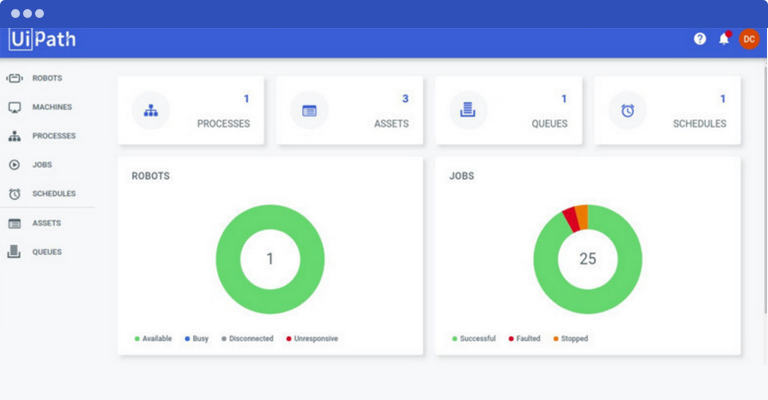The image size is (768, 400).
Task: Click the JOBS chart title
Action: [461, 176]
